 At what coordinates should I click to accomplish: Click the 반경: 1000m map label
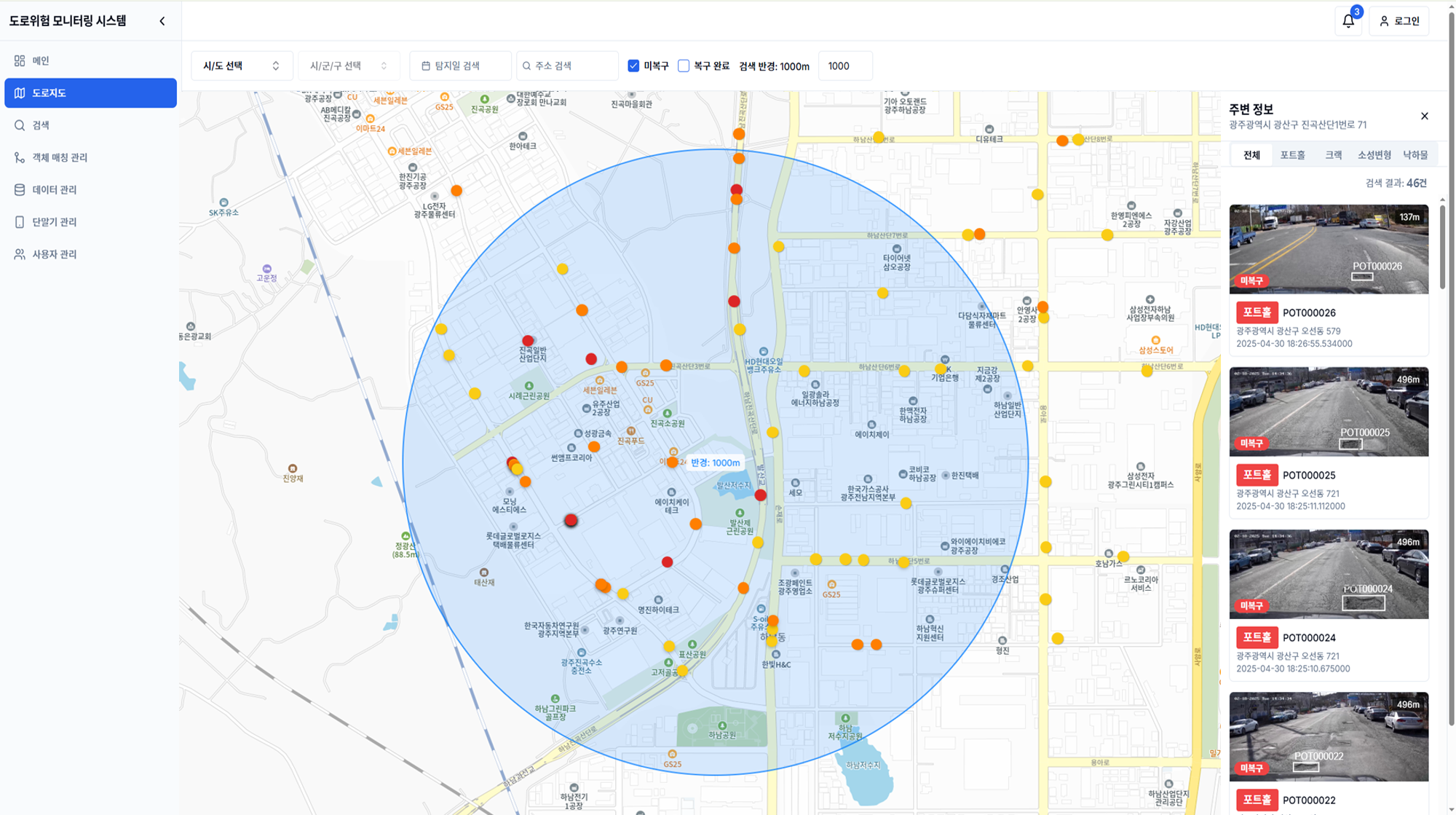(x=715, y=462)
